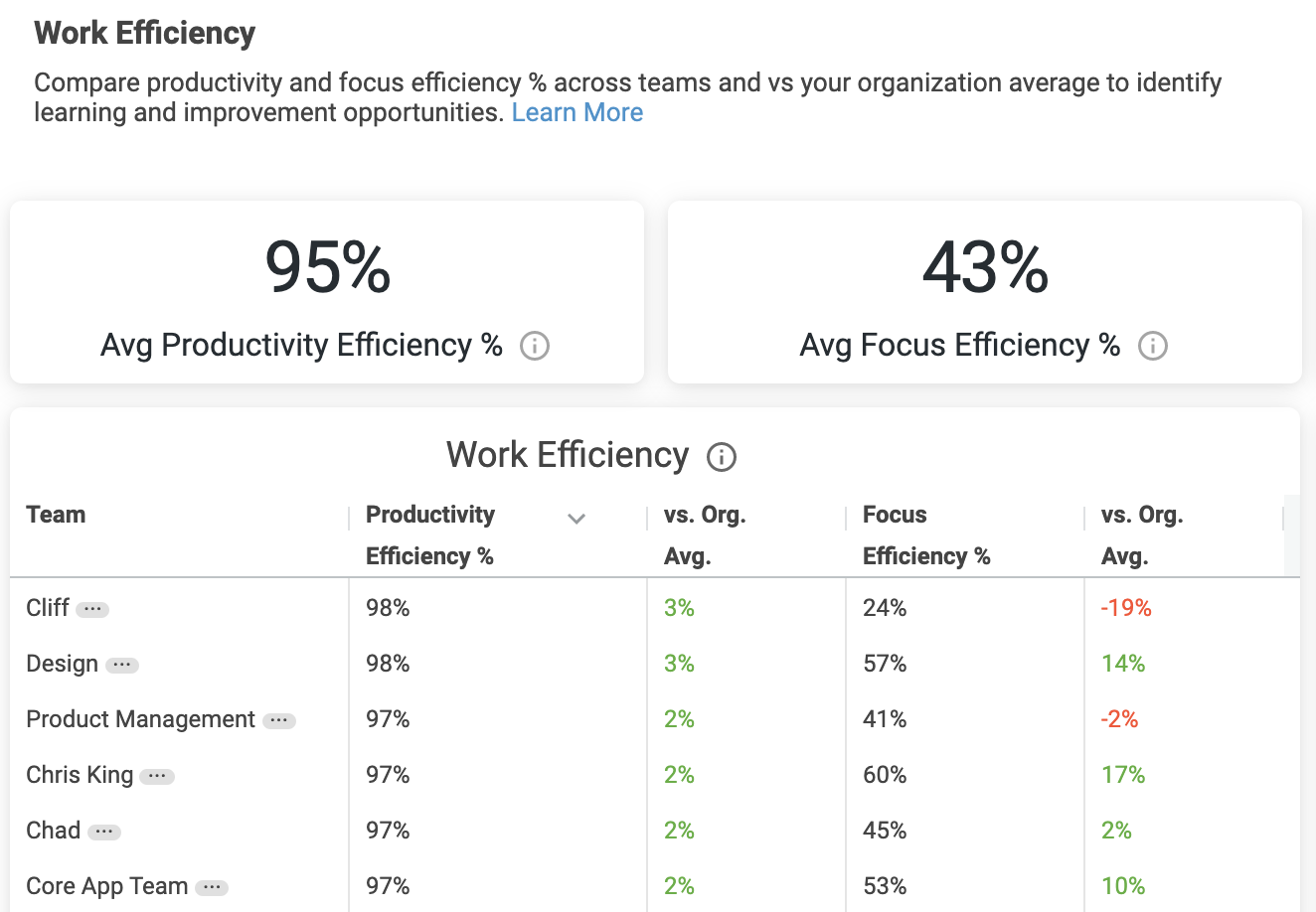Click ellipsis badge beside Product Management
Viewport: 1316px width, 912px height.
click(279, 720)
